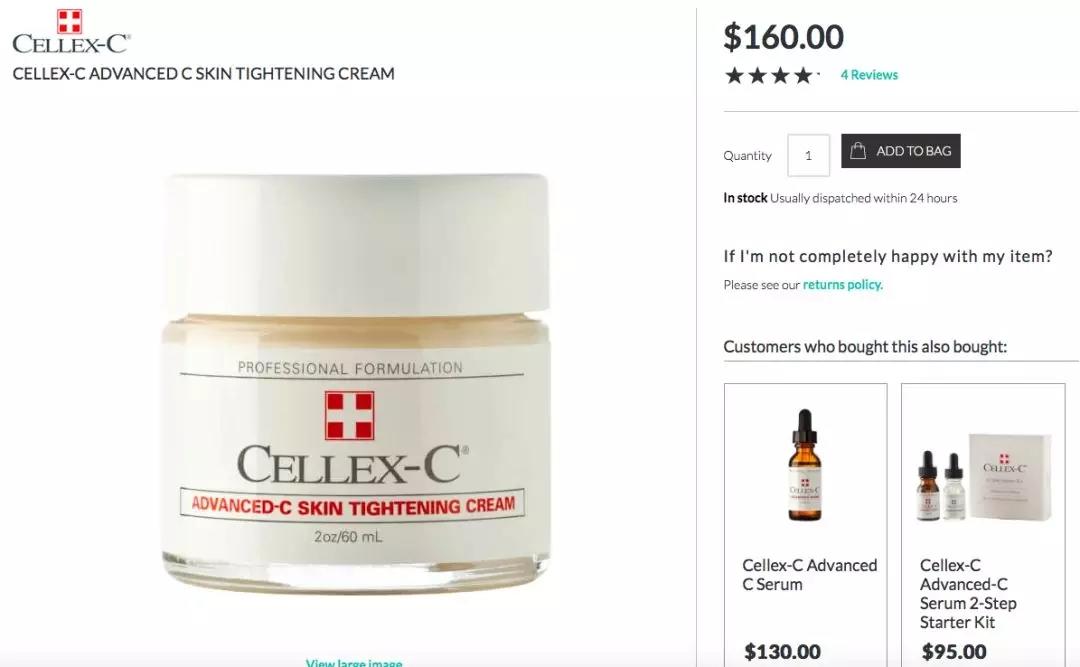This screenshot has height=667, width=1080.
Task: Click the Cellex-C brand logo at top
Action: (x=71, y=32)
